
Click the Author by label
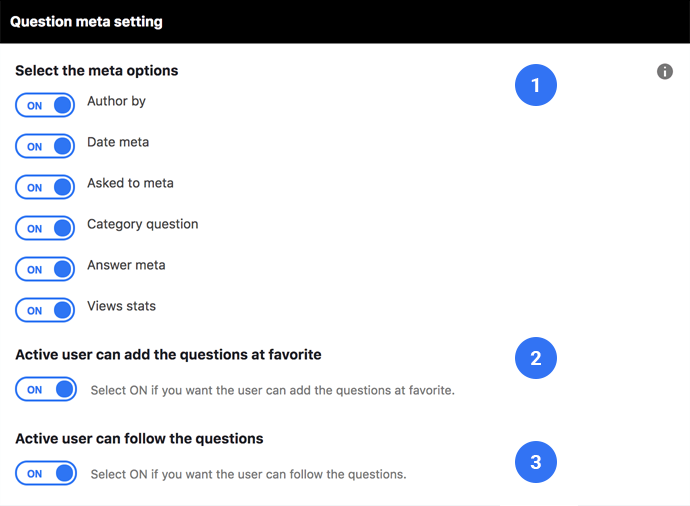pyautogui.click(x=116, y=101)
